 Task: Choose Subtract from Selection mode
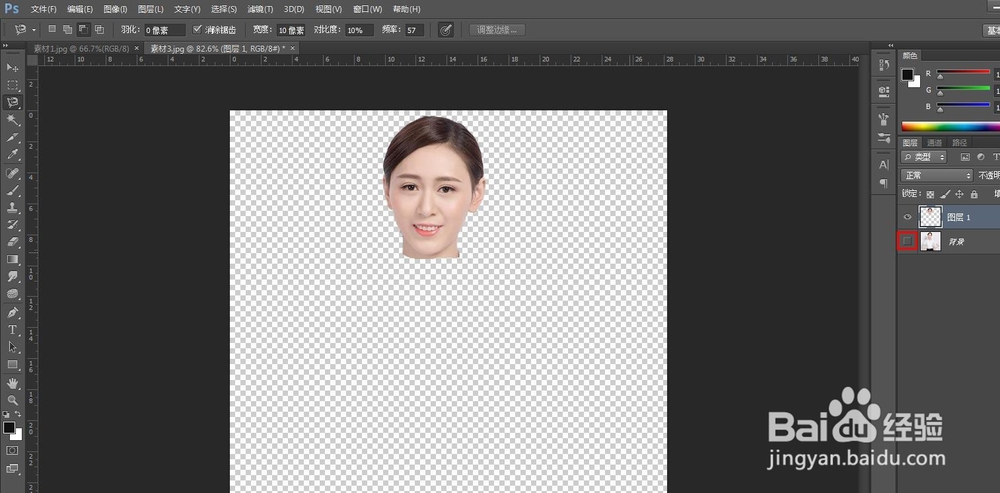pos(84,29)
